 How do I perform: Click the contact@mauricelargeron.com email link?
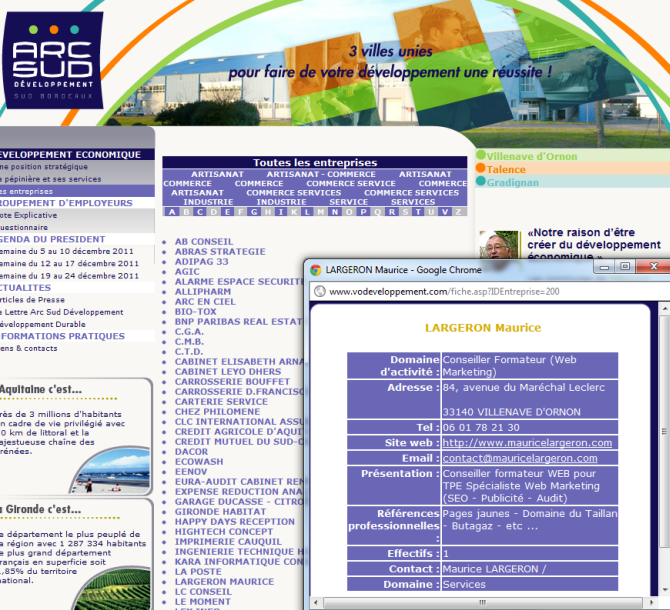pyautogui.click(x=520, y=458)
